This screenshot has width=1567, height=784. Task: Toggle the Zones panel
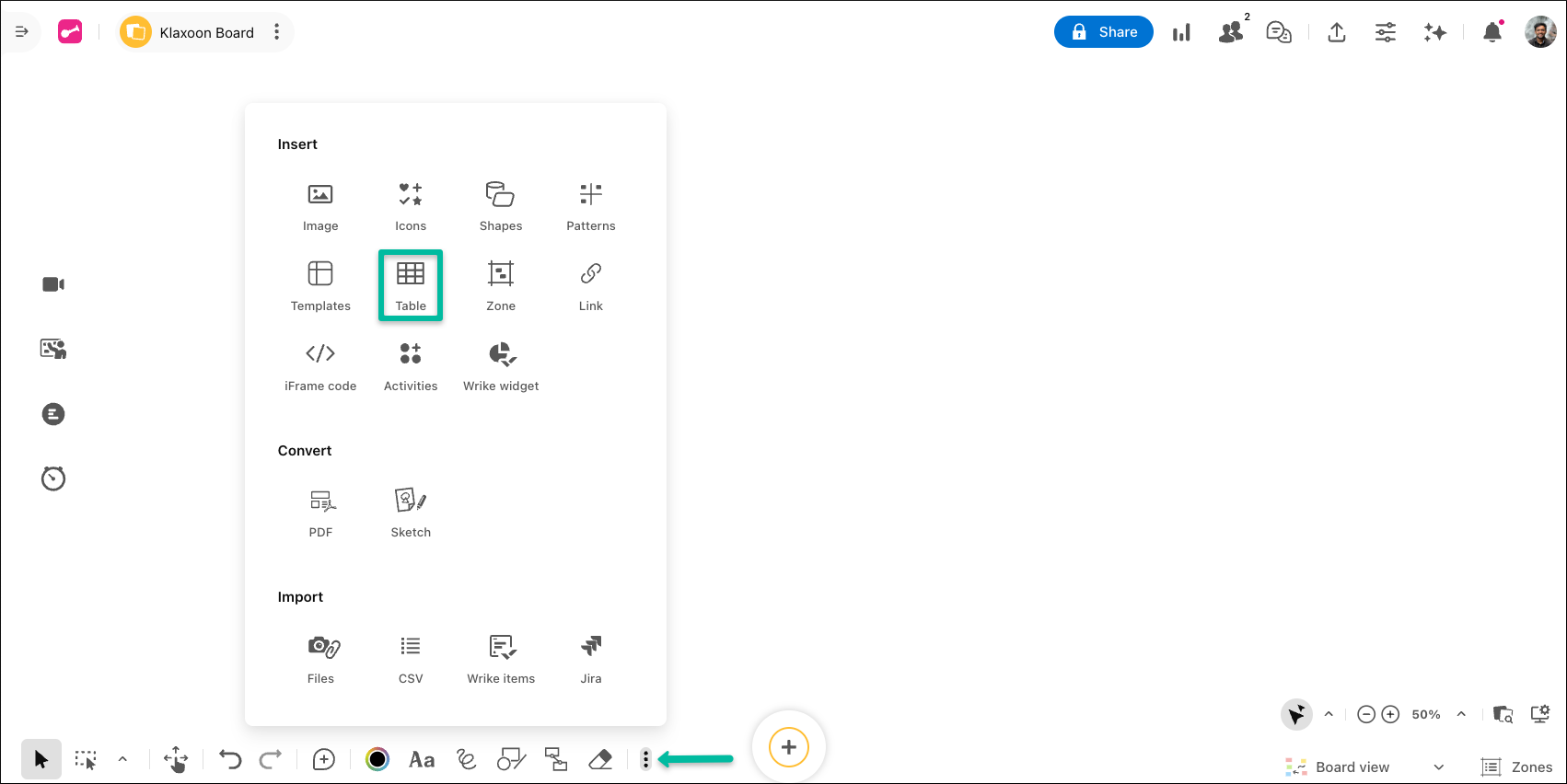pyautogui.click(x=1516, y=767)
